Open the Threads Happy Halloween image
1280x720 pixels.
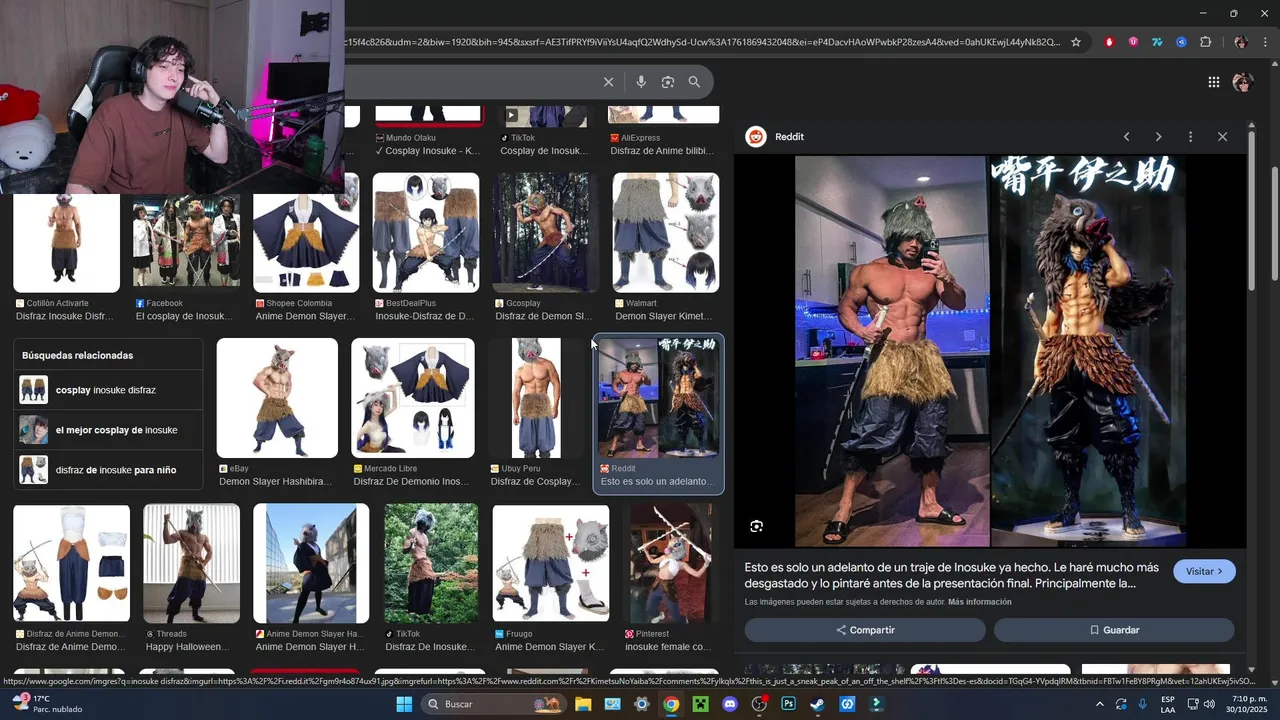coord(191,564)
